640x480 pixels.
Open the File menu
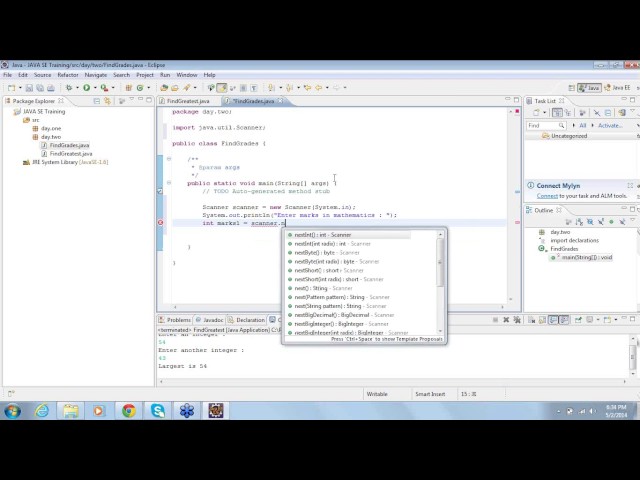(x=8, y=75)
